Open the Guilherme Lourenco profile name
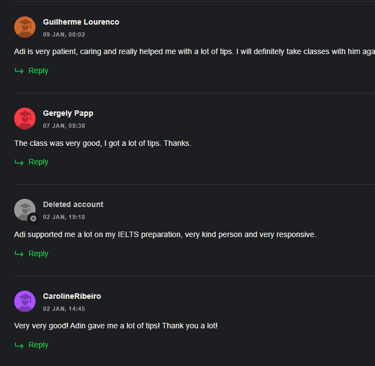Viewport: 375px width, 366px height. [81, 22]
